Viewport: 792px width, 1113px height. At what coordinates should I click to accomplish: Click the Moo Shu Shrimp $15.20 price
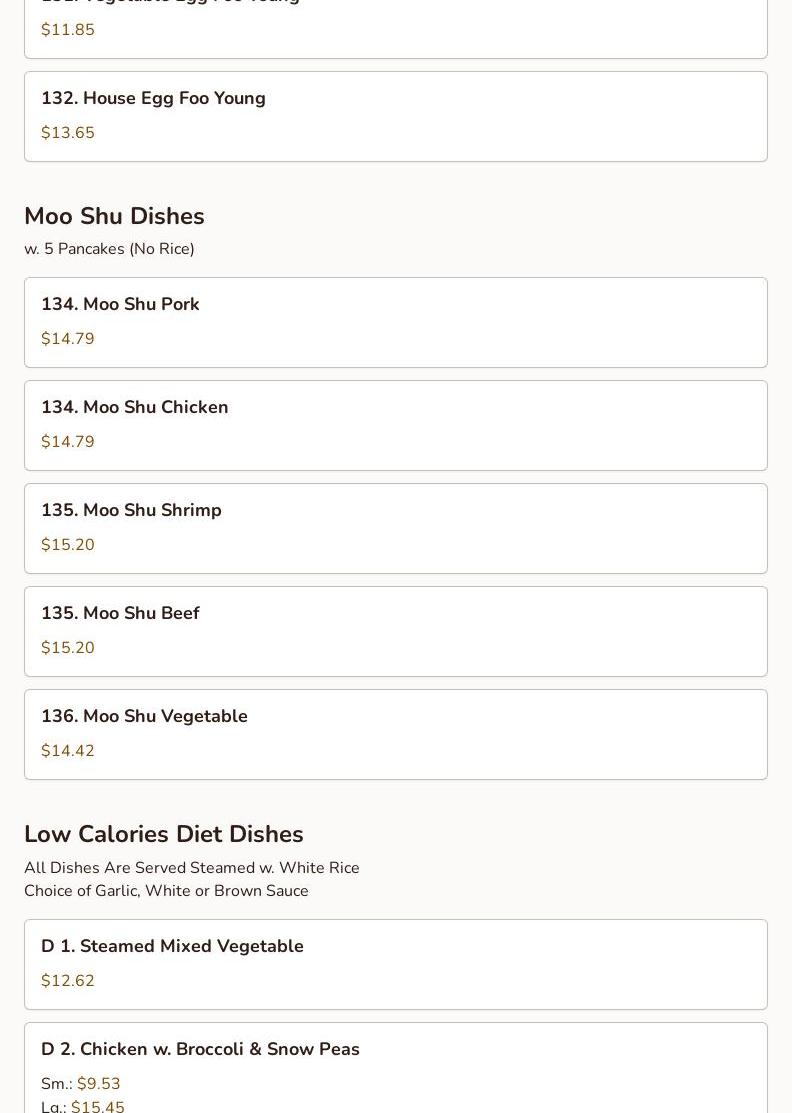click(x=68, y=545)
